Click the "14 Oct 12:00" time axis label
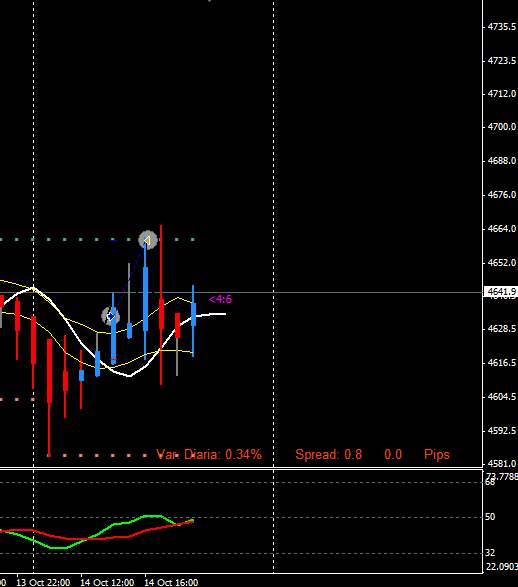 coord(107,582)
